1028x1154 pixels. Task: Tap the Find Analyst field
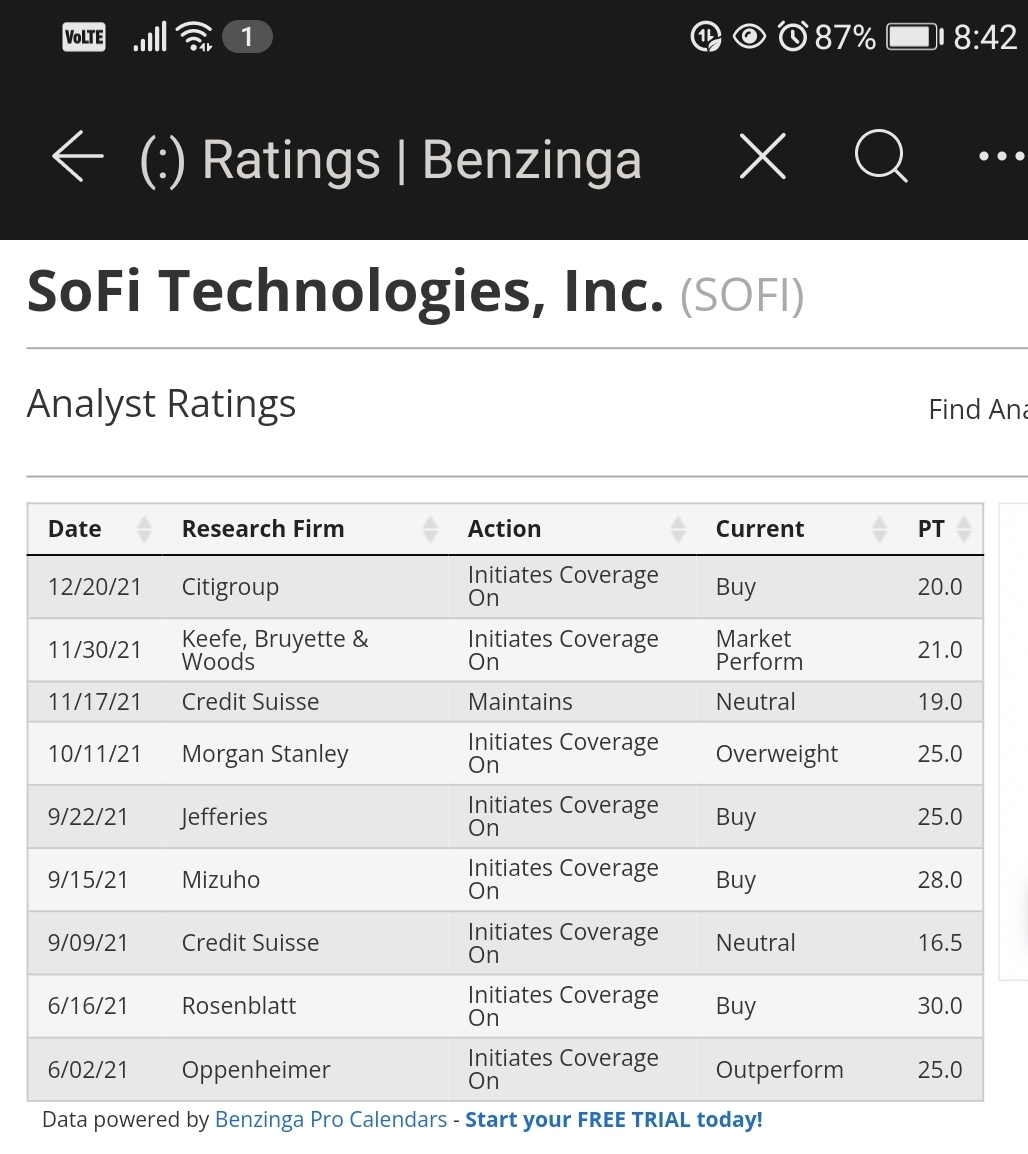pyautogui.click(x=978, y=409)
